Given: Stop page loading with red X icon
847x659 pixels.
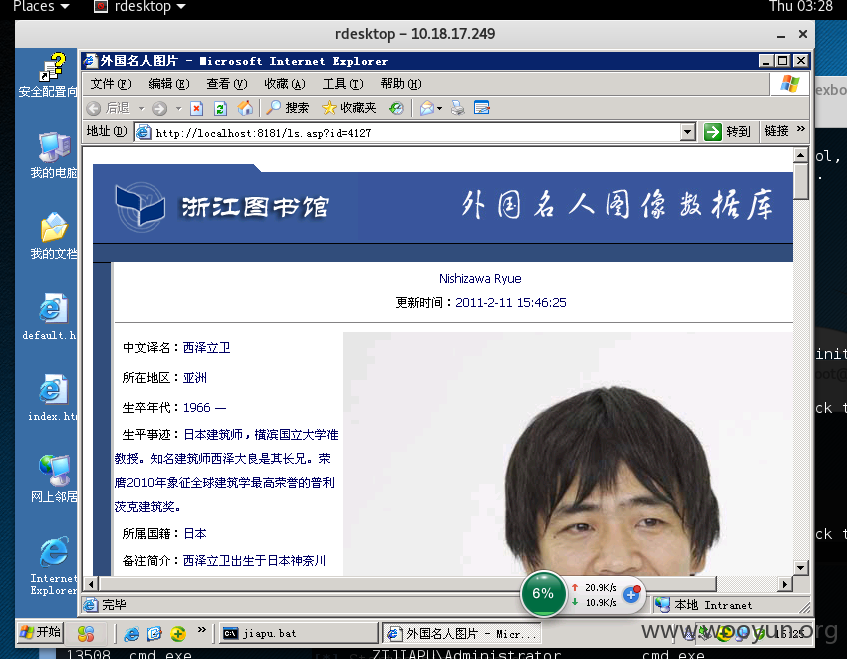Looking at the screenshot, I should [197, 109].
